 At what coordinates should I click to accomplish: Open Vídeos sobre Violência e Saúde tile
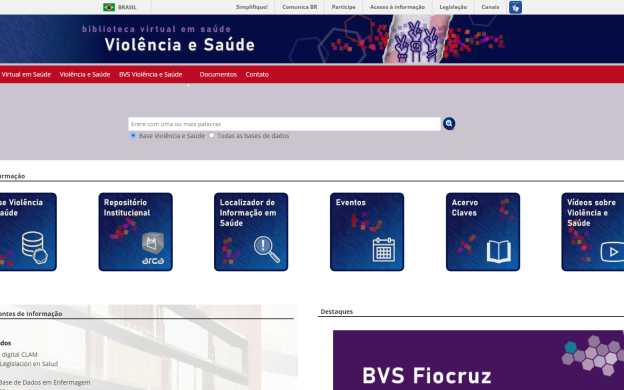pos(593,232)
